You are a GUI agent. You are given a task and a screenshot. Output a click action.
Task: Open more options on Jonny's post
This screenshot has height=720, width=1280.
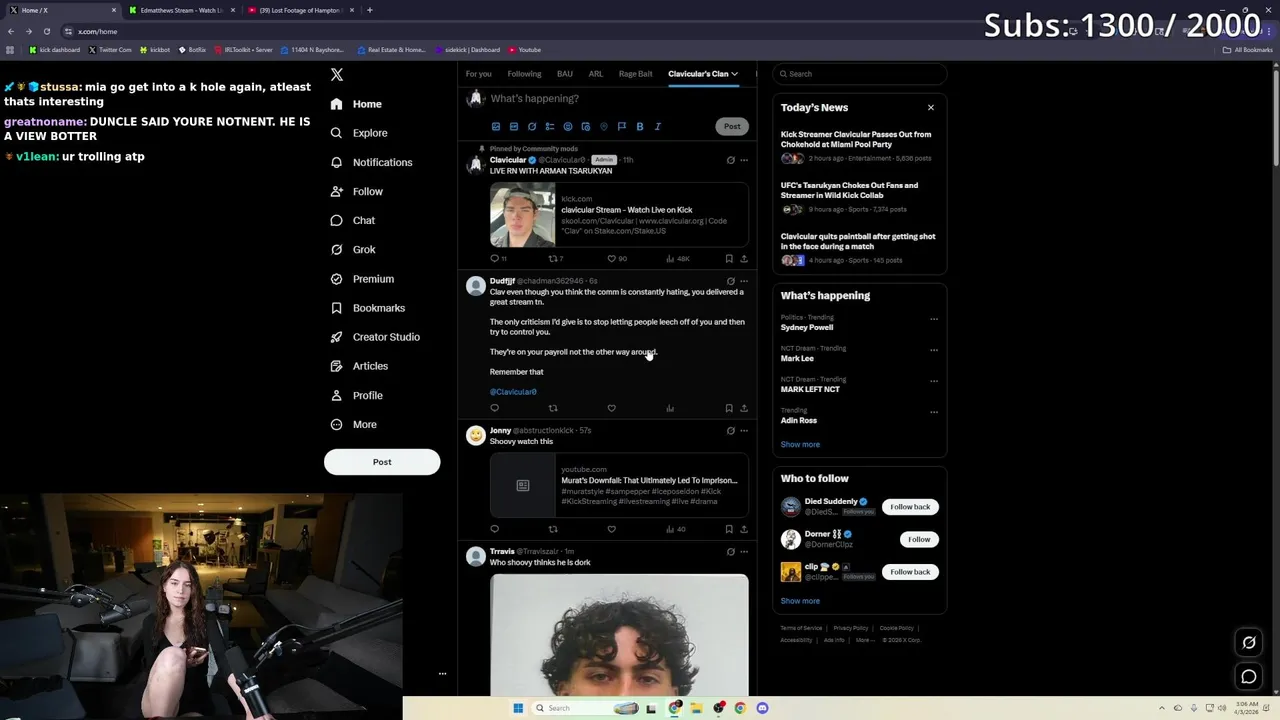[x=744, y=431]
